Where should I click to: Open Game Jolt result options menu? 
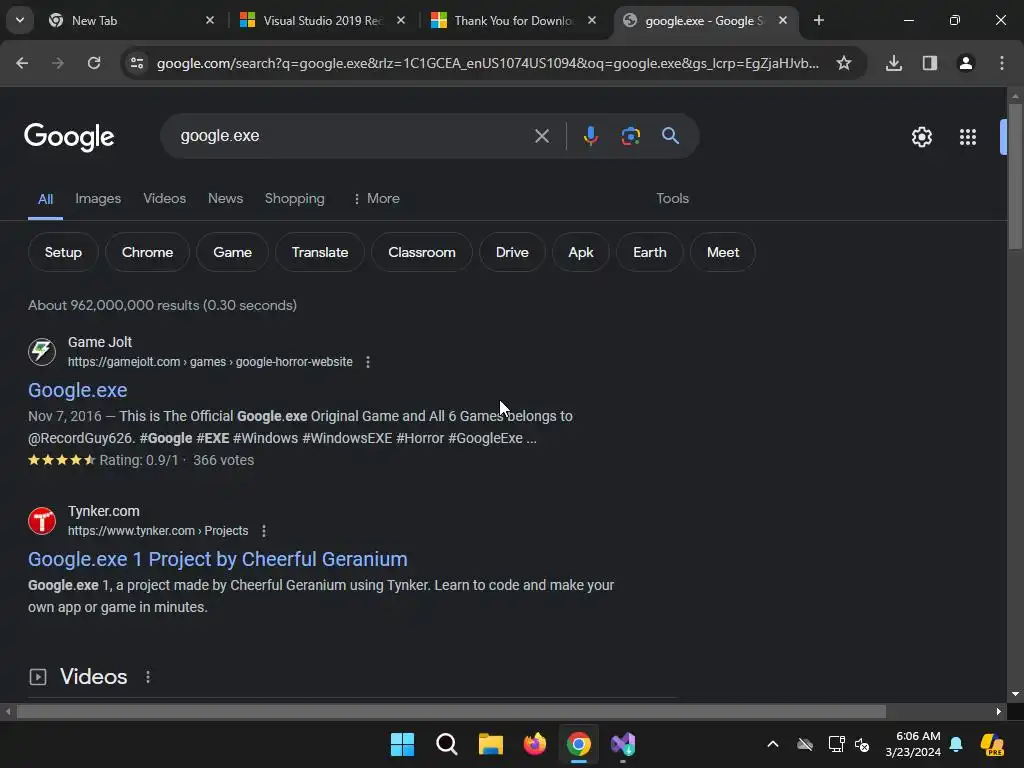[x=368, y=362]
